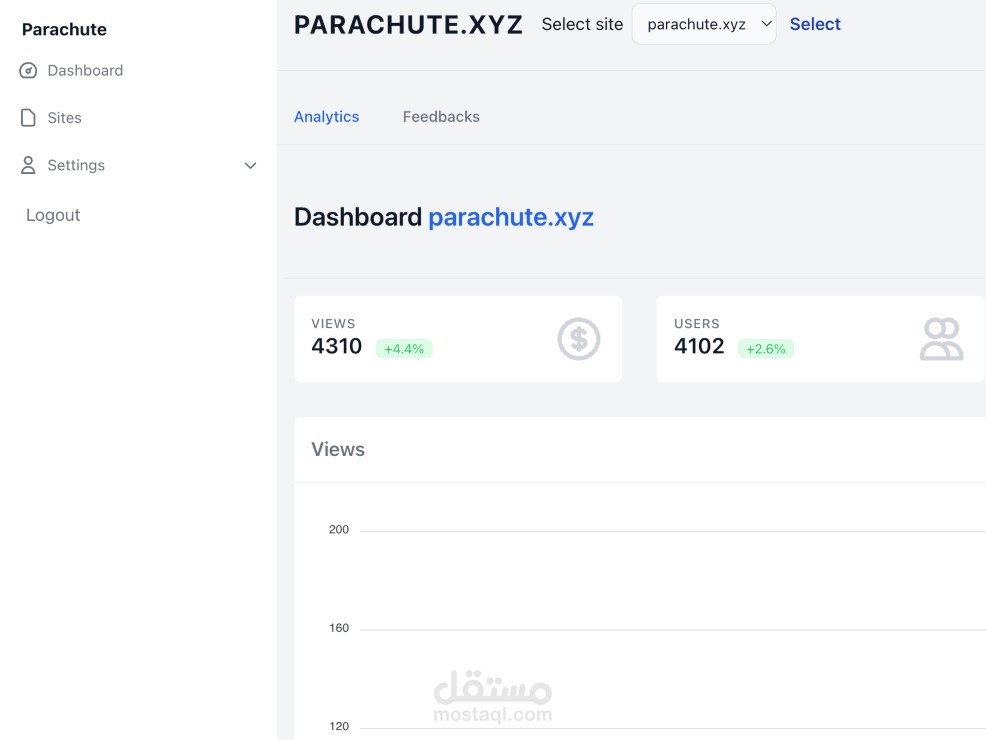Click the users group icon in Users card

click(941, 340)
